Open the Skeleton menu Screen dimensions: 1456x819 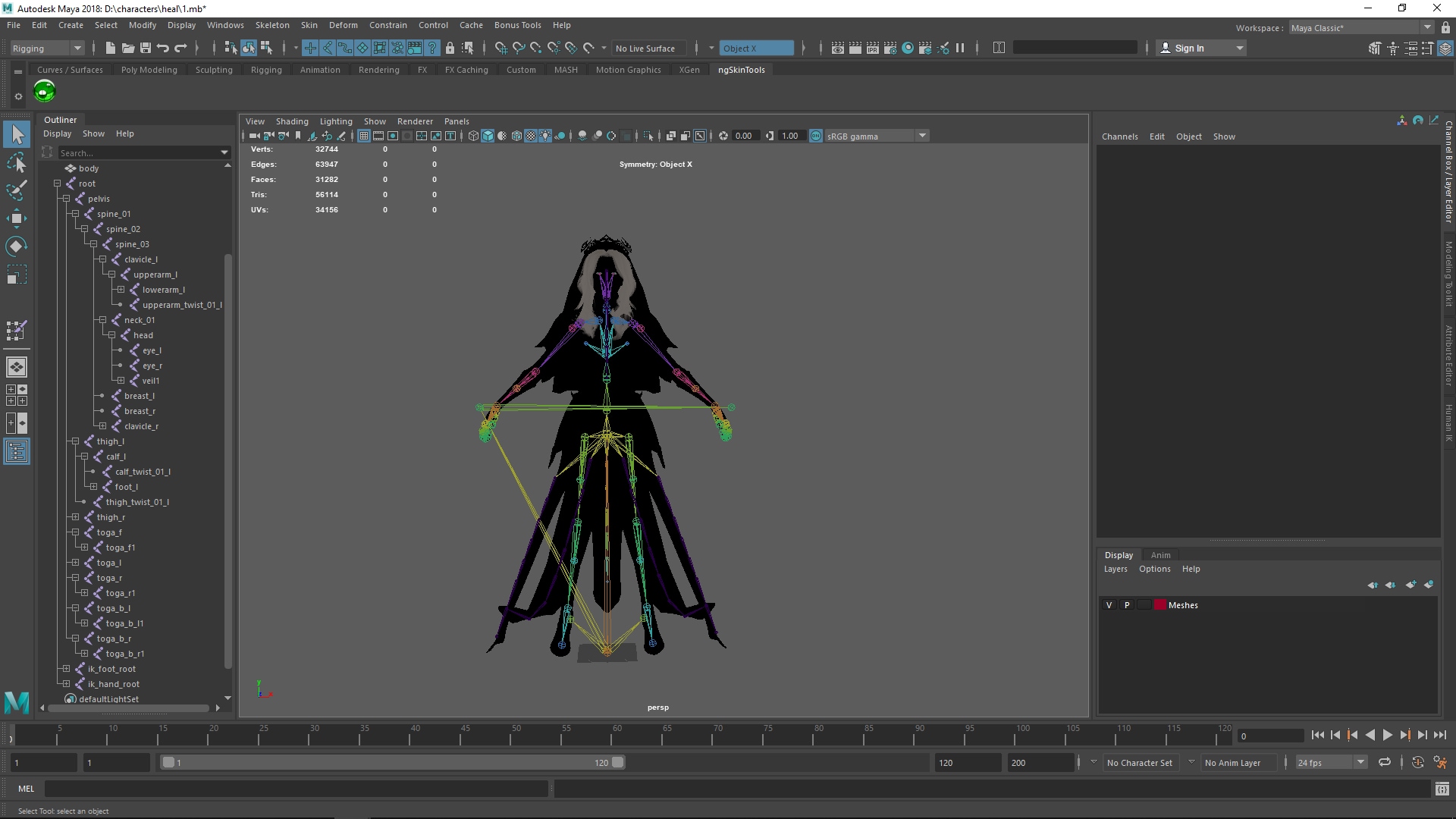pyautogui.click(x=271, y=25)
